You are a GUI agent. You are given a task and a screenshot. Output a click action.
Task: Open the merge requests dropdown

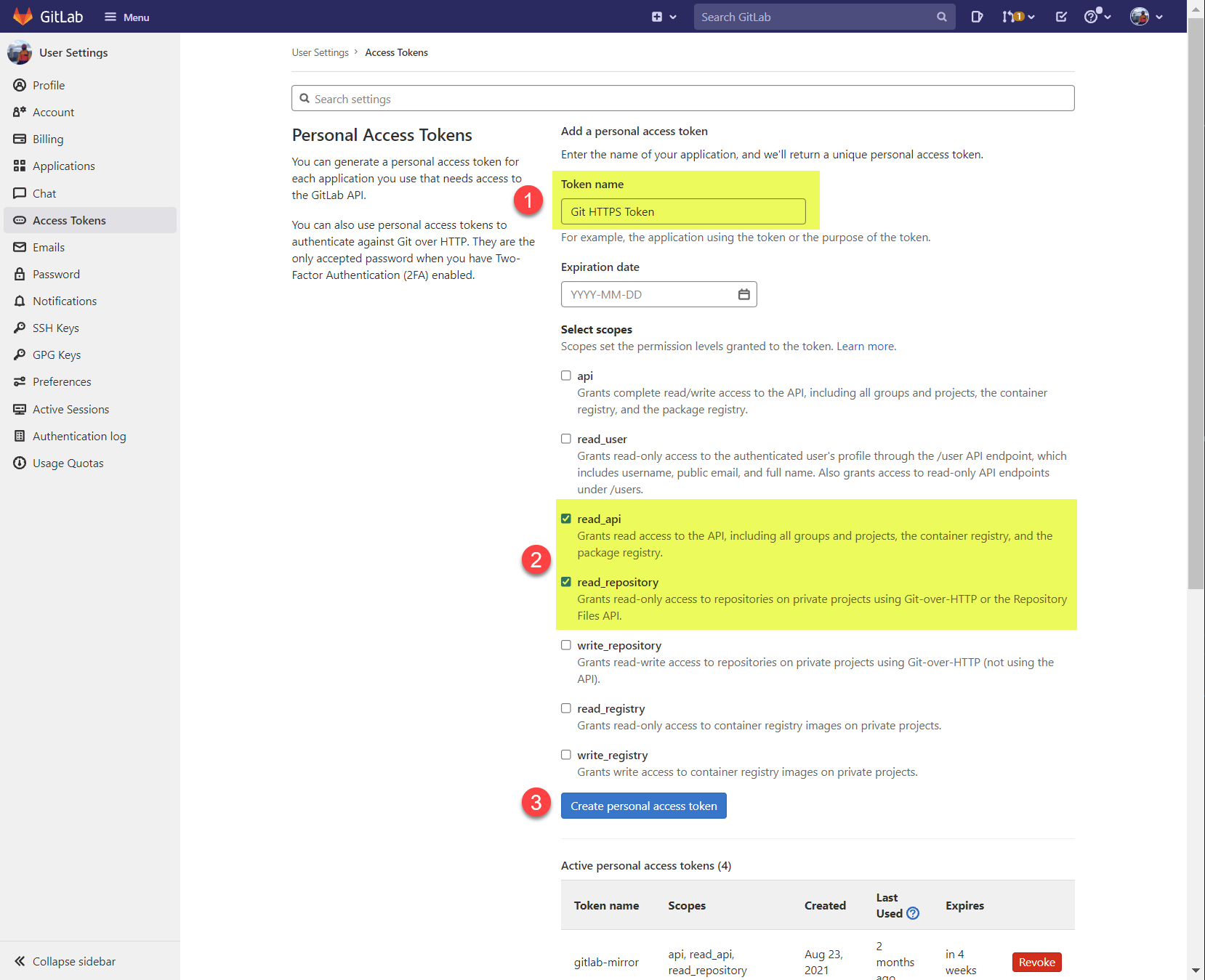1017,17
